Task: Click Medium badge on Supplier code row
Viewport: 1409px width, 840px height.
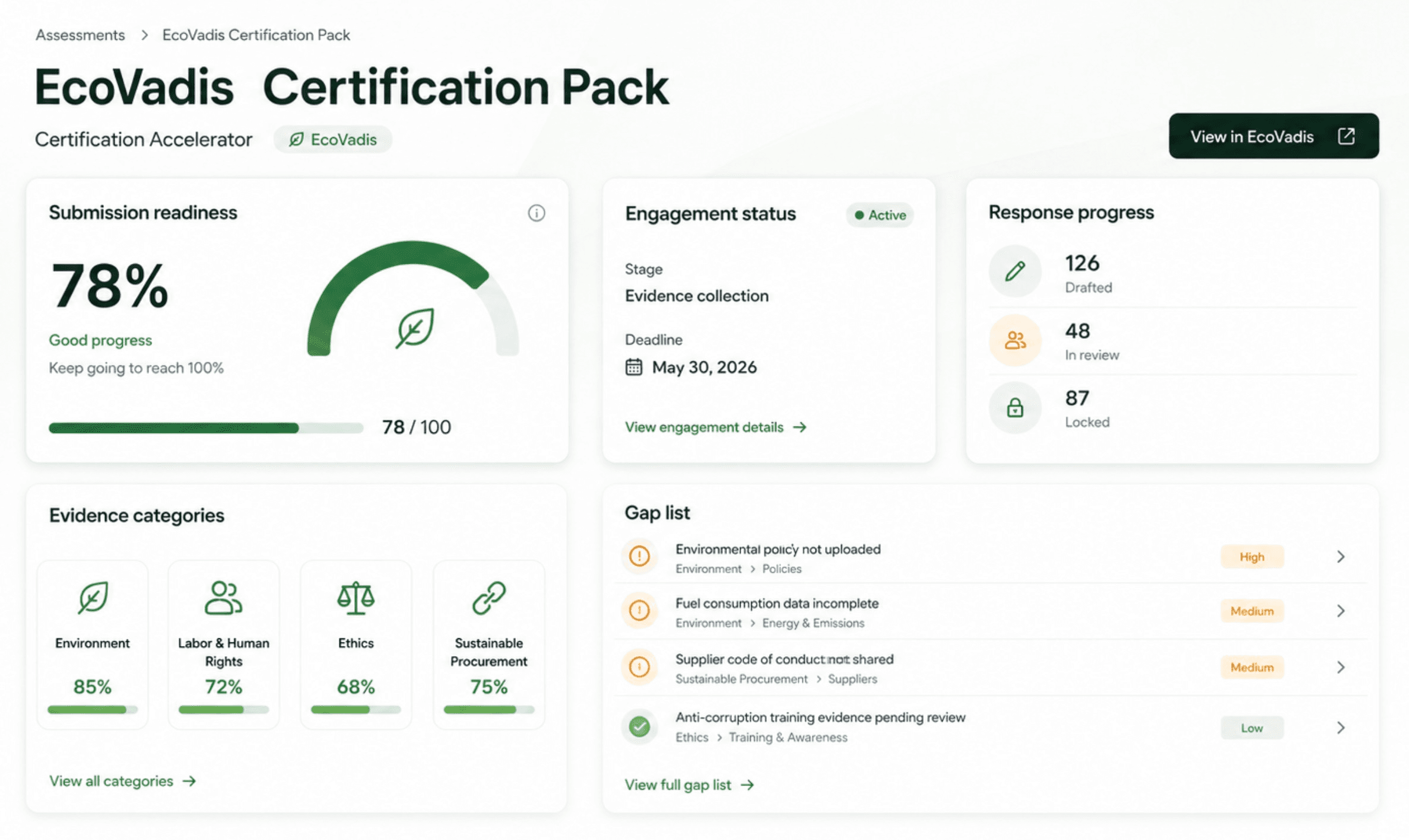Action: 1252,667
